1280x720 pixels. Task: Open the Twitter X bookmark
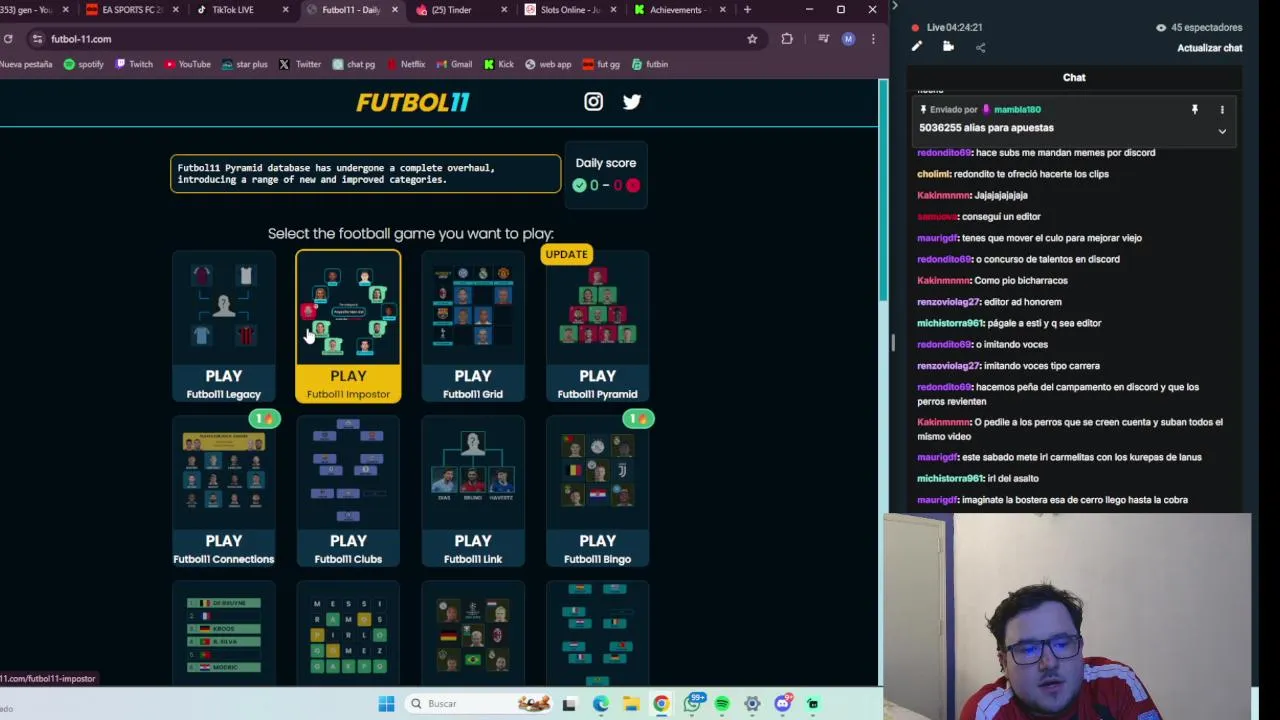click(x=300, y=64)
